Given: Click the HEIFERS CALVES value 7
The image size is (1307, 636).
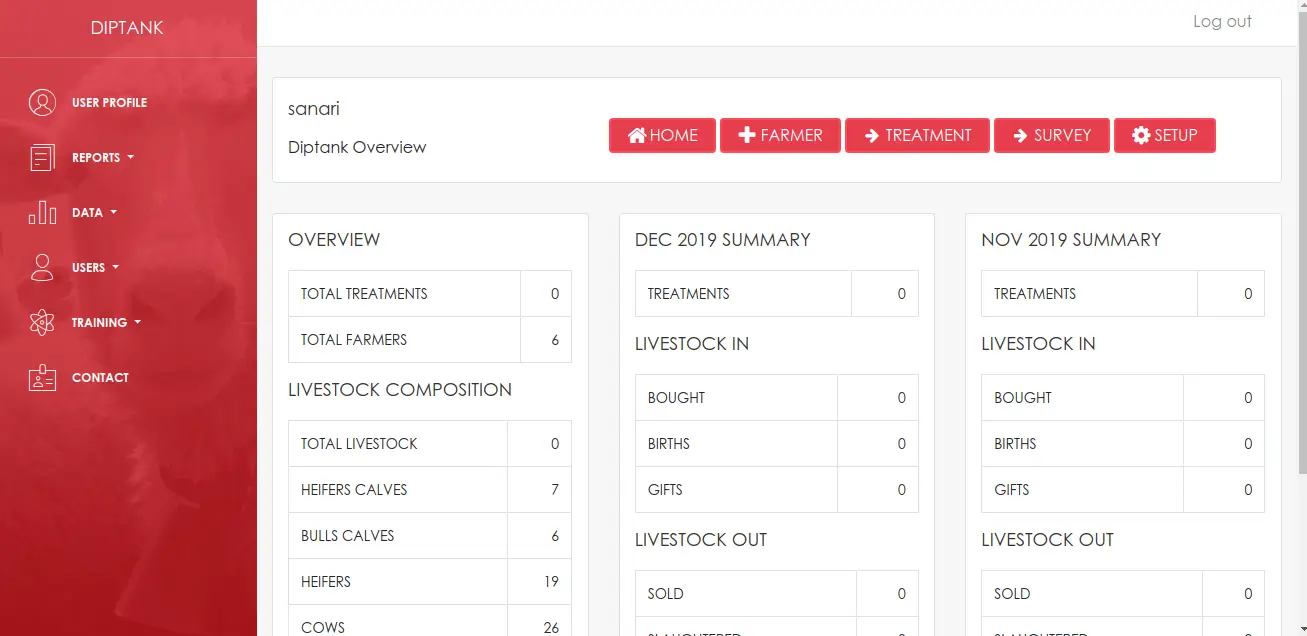Looking at the screenshot, I should point(555,490).
